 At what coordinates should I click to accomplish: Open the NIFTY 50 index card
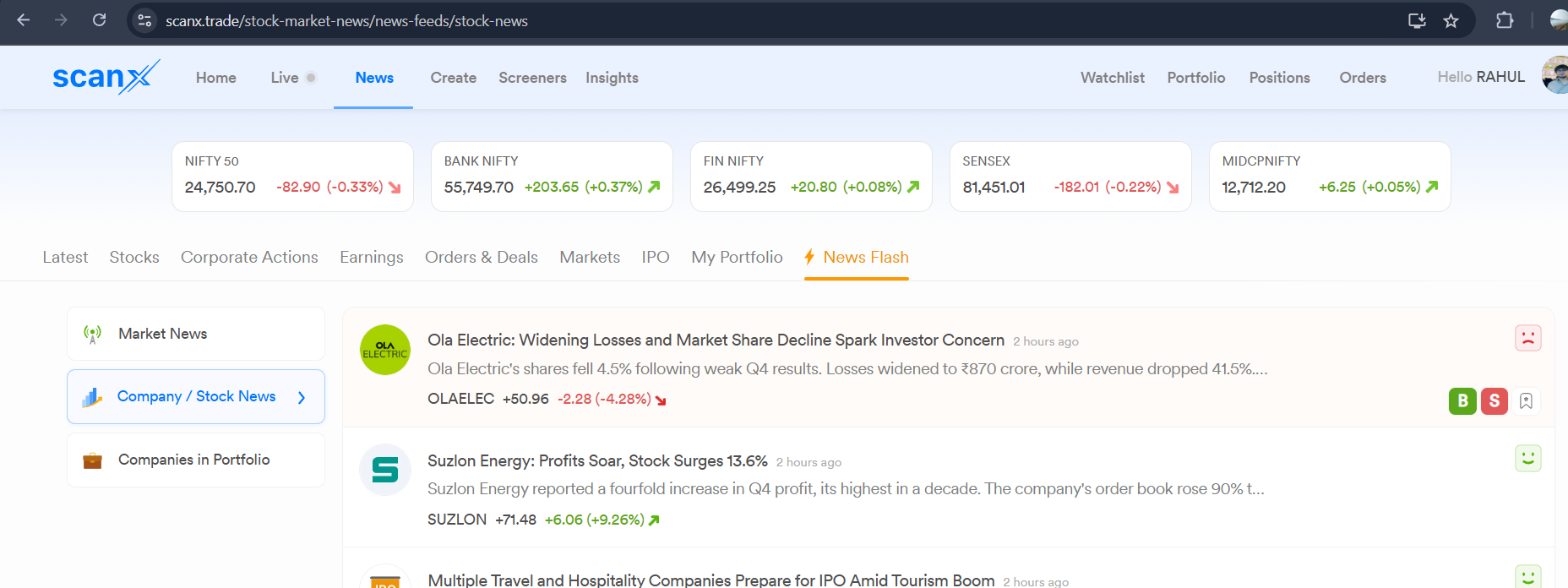292,177
